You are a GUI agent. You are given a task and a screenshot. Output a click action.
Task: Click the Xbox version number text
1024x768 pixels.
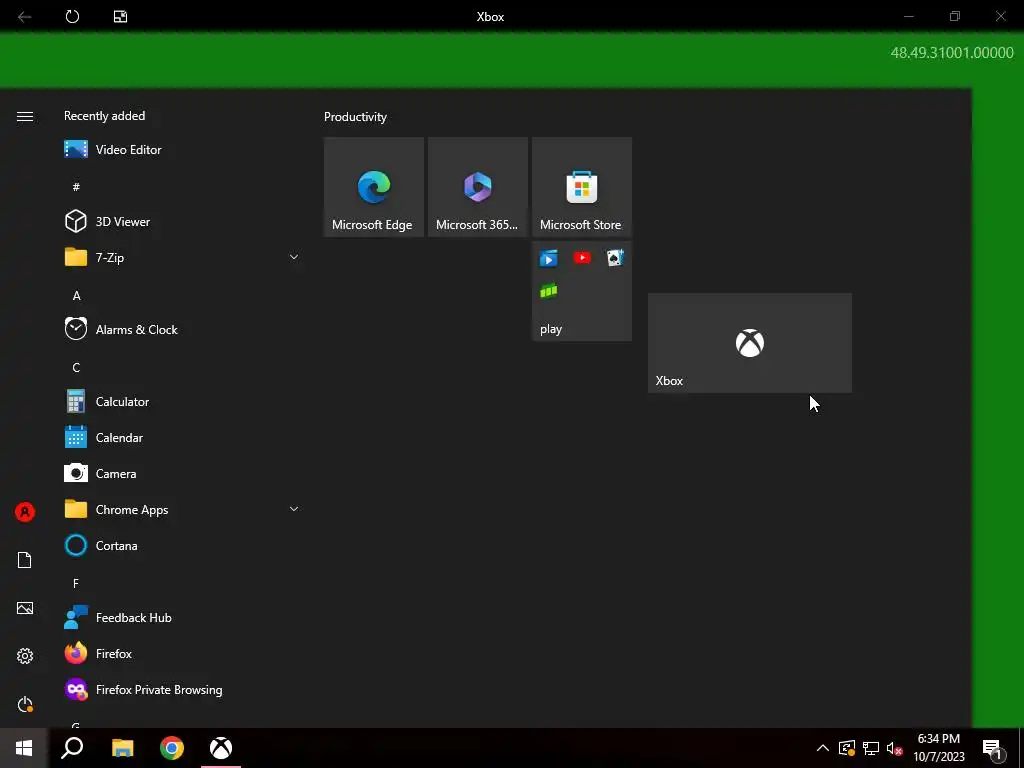pos(952,52)
